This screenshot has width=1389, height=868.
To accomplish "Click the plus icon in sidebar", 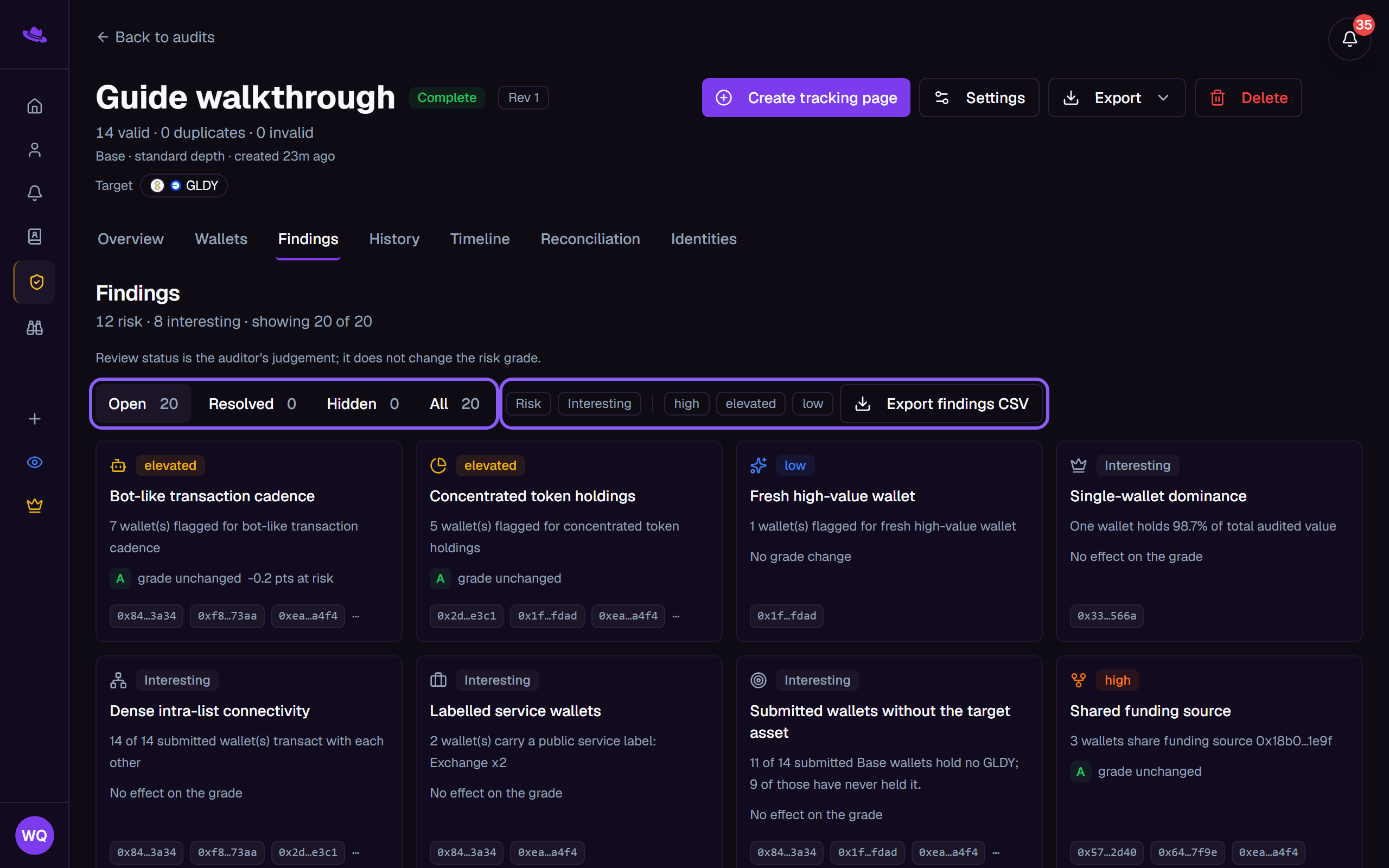I will [34, 418].
